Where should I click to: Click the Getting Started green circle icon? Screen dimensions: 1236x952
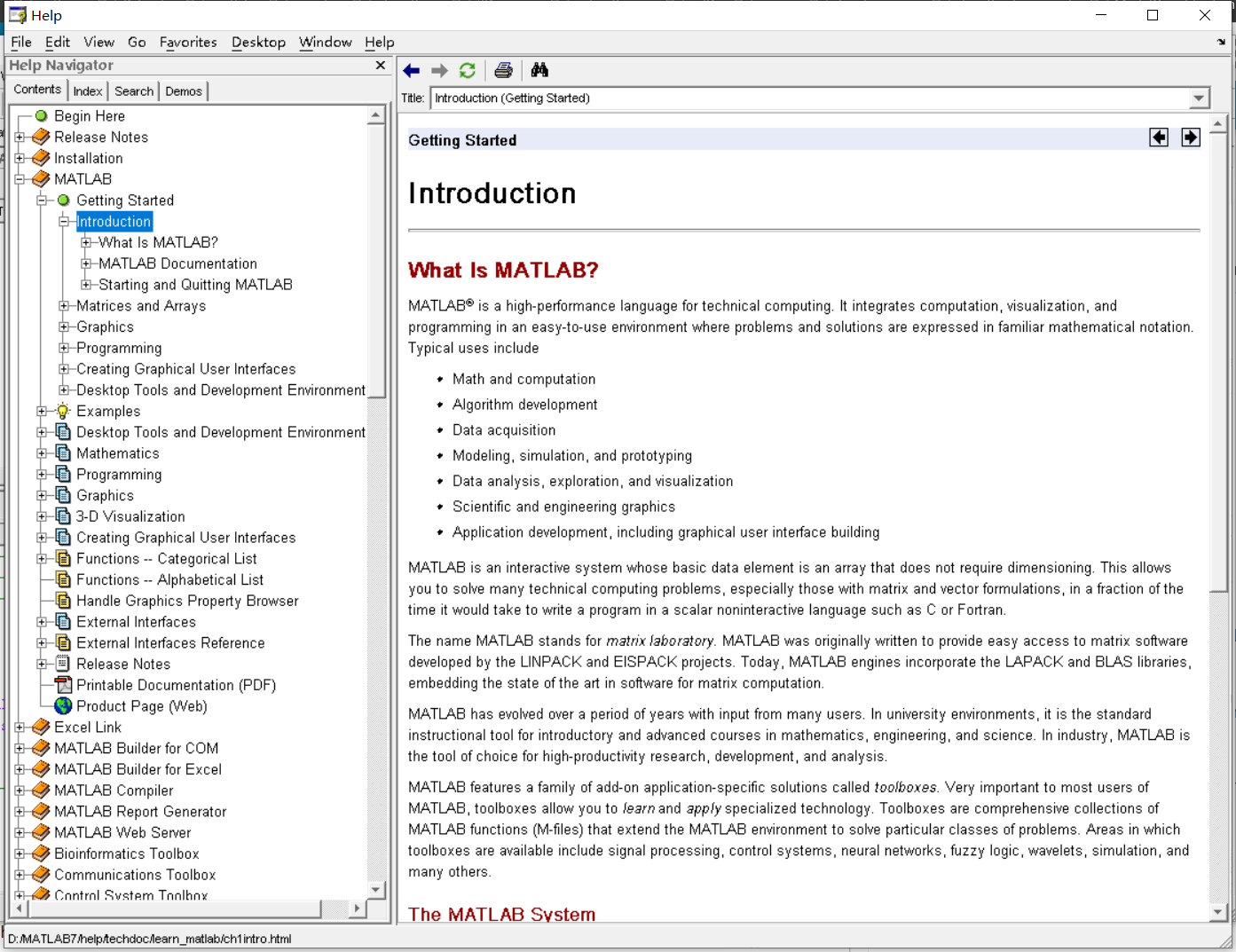[x=64, y=201]
